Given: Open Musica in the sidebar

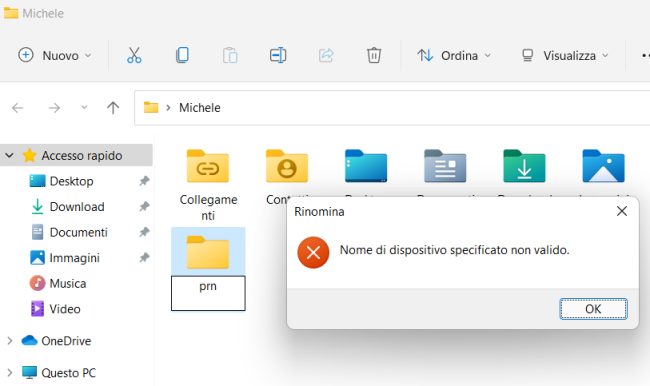Looking at the screenshot, I should (68, 284).
